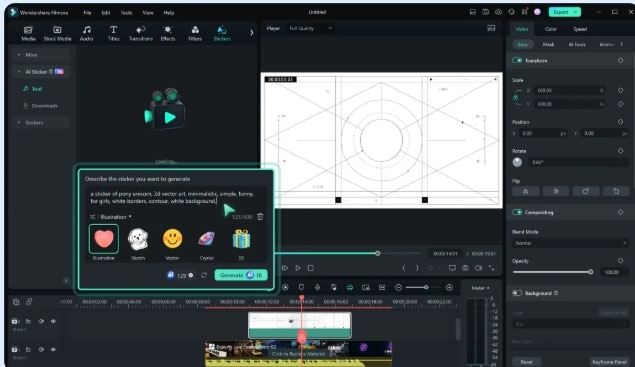Click the Rotate dial knob
The image size is (635, 367).
517,162
